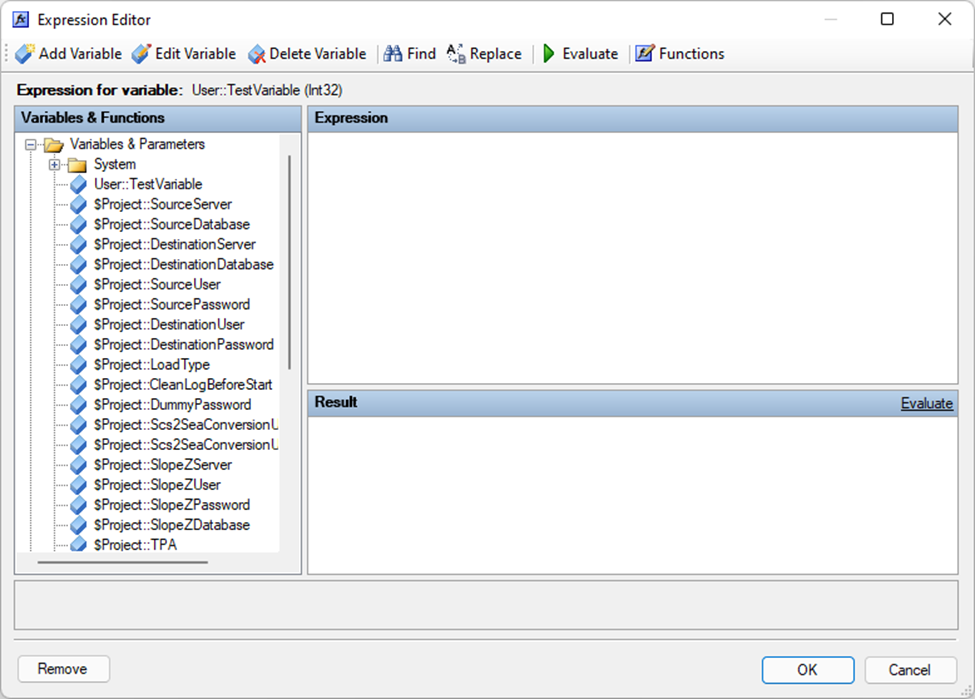Open the Functions toolbar icon
This screenshot has height=699, width=975.
645,53
